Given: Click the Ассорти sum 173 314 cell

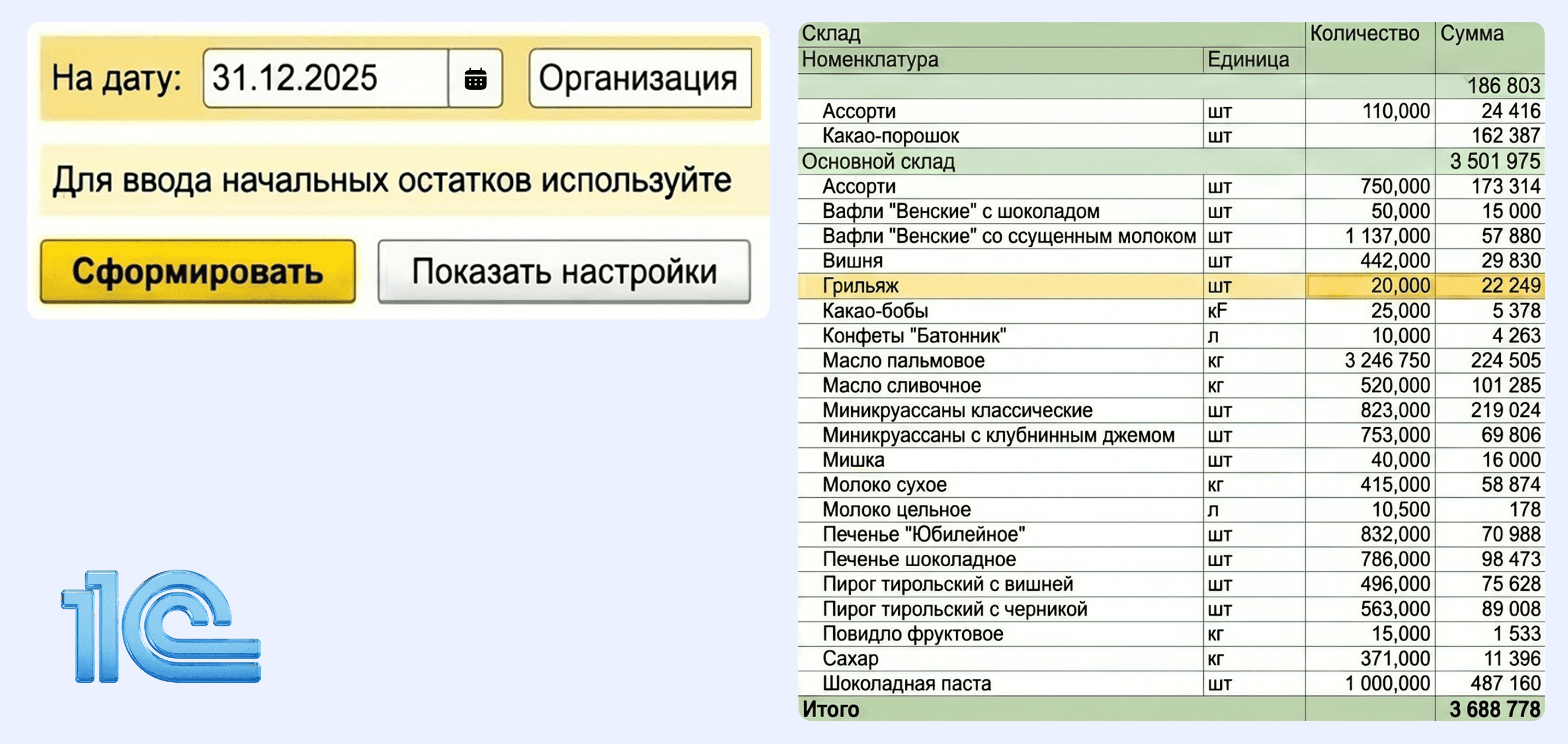Looking at the screenshot, I should point(1489,187).
